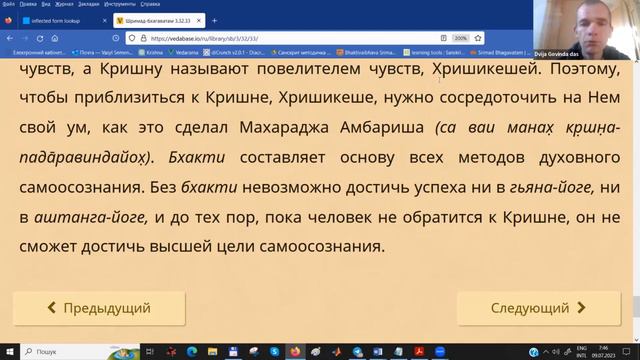This screenshot has width=640, height=360.
Task: Bookmark this page with the star icon
Action: pyautogui.click(x=478, y=38)
